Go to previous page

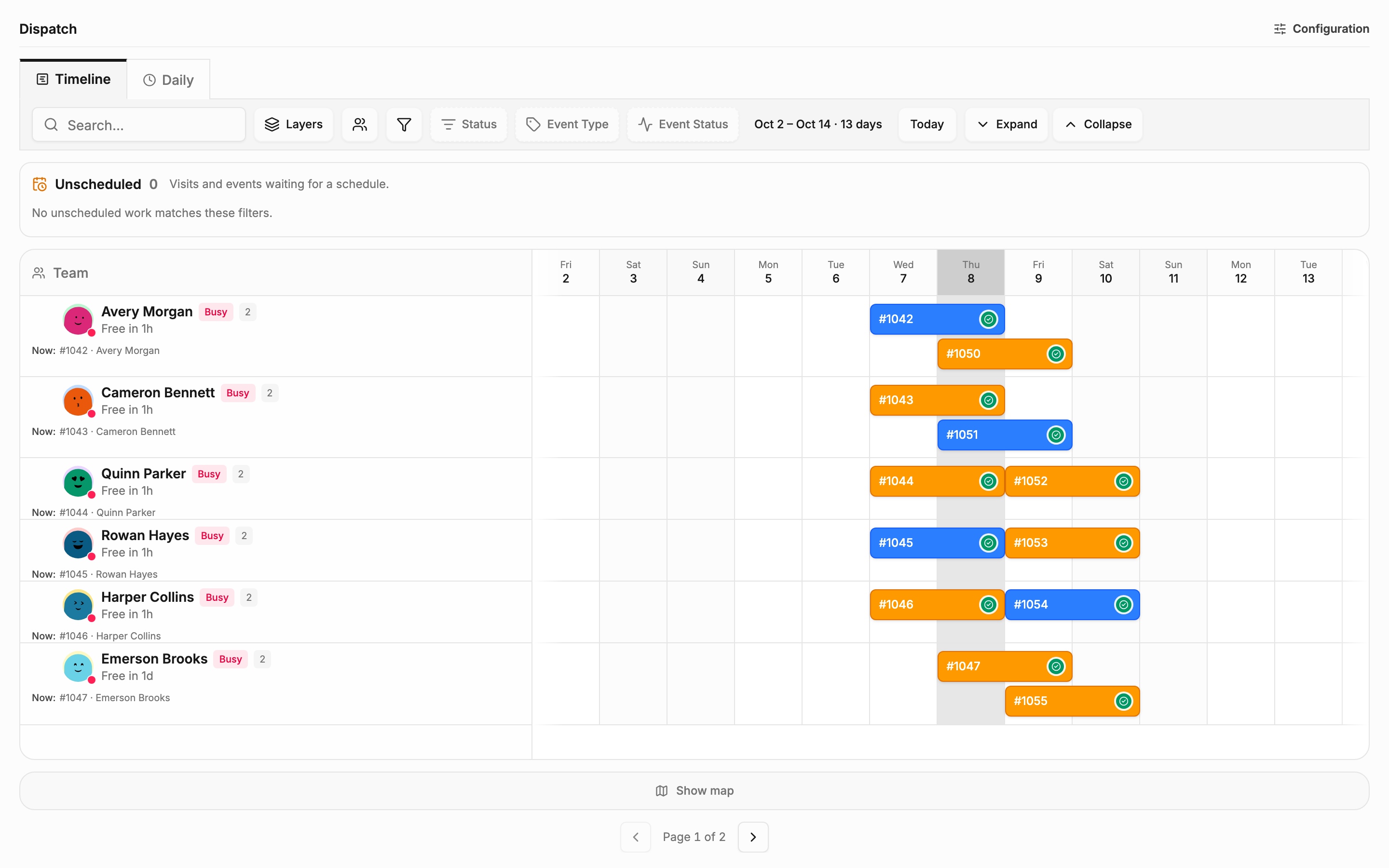coord(635,837)
